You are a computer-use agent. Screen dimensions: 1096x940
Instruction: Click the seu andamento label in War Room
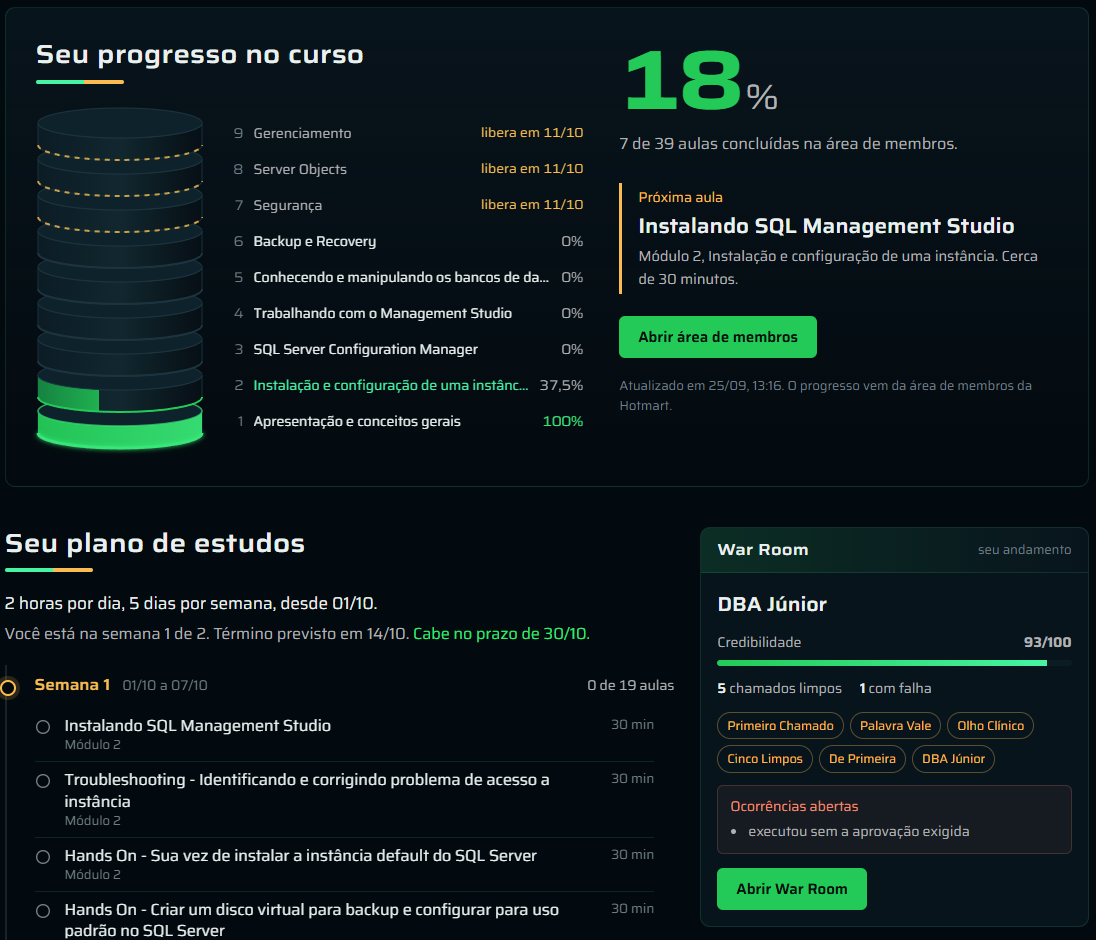tap(1024, 550)
